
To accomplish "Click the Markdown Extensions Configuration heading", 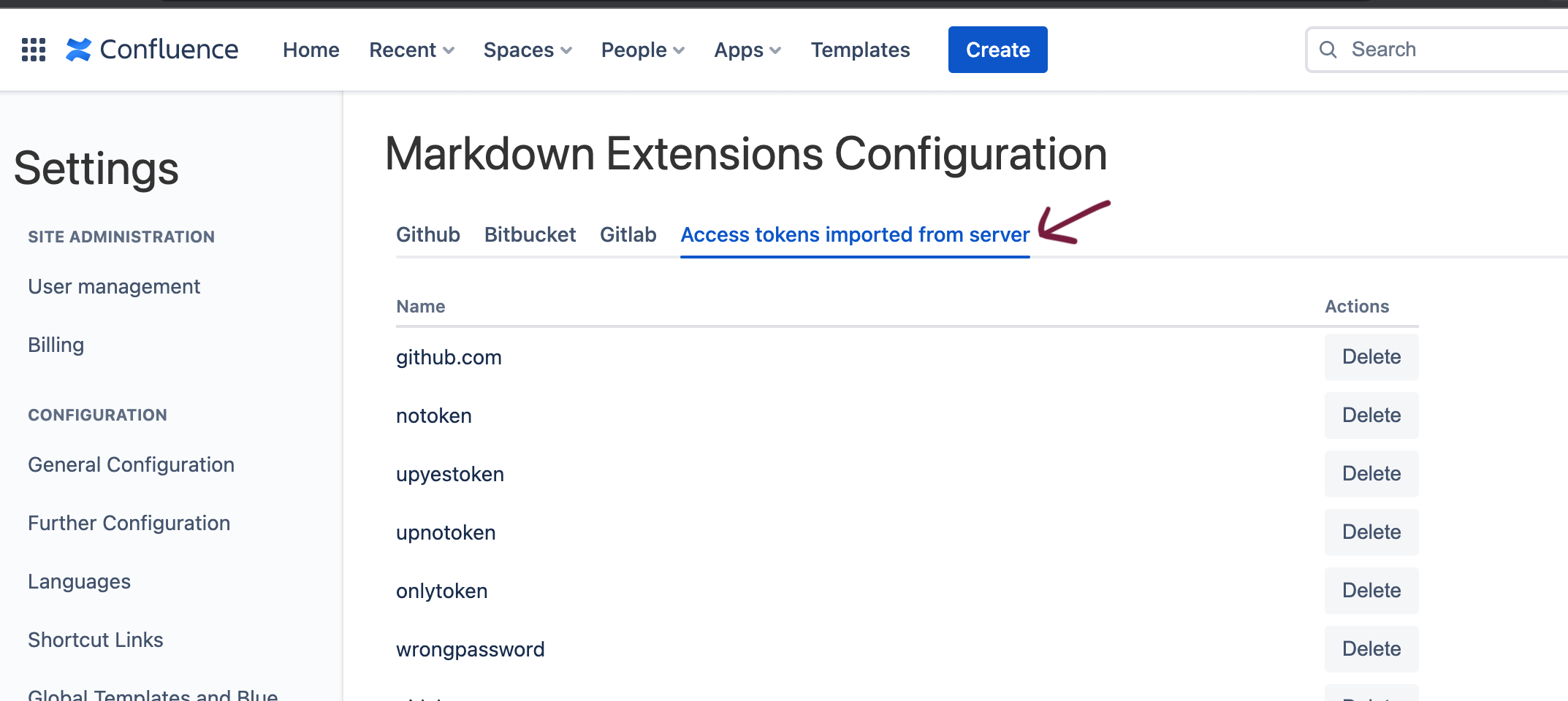I will point(746,154).
